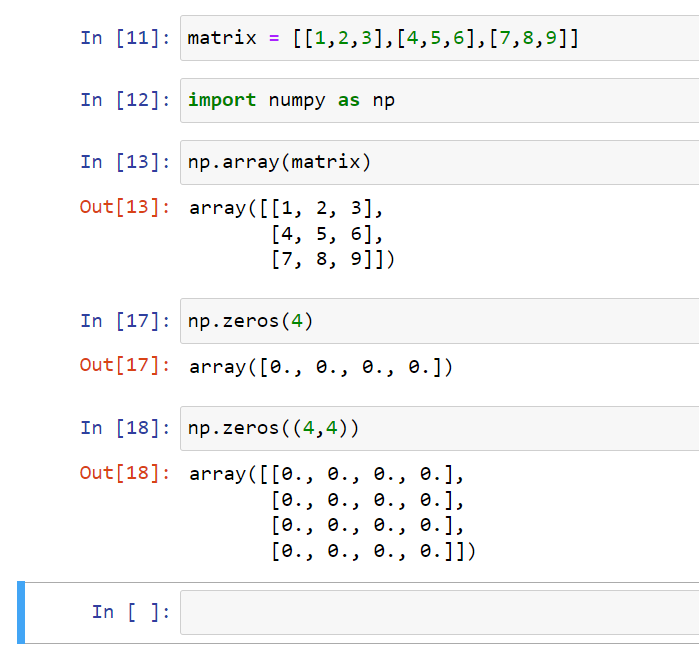Click the Out[13] first row 'array([[1, 2, 3],'
The height and width of the screenshot is (665, 699).
(x=286, y=208)
